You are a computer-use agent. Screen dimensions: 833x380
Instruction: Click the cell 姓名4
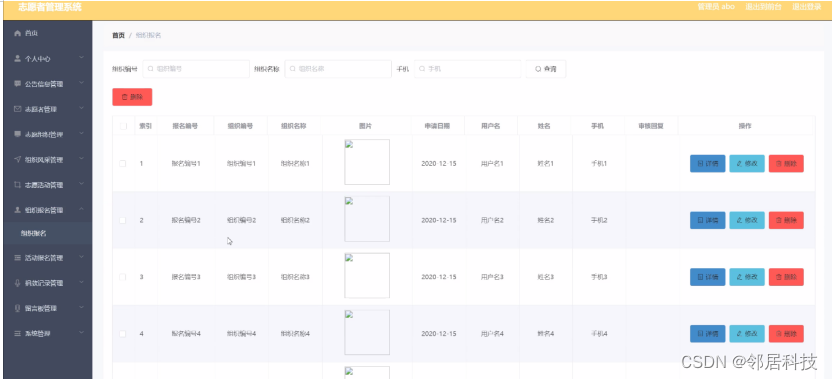pyautogui.click(x=545, y=334)
